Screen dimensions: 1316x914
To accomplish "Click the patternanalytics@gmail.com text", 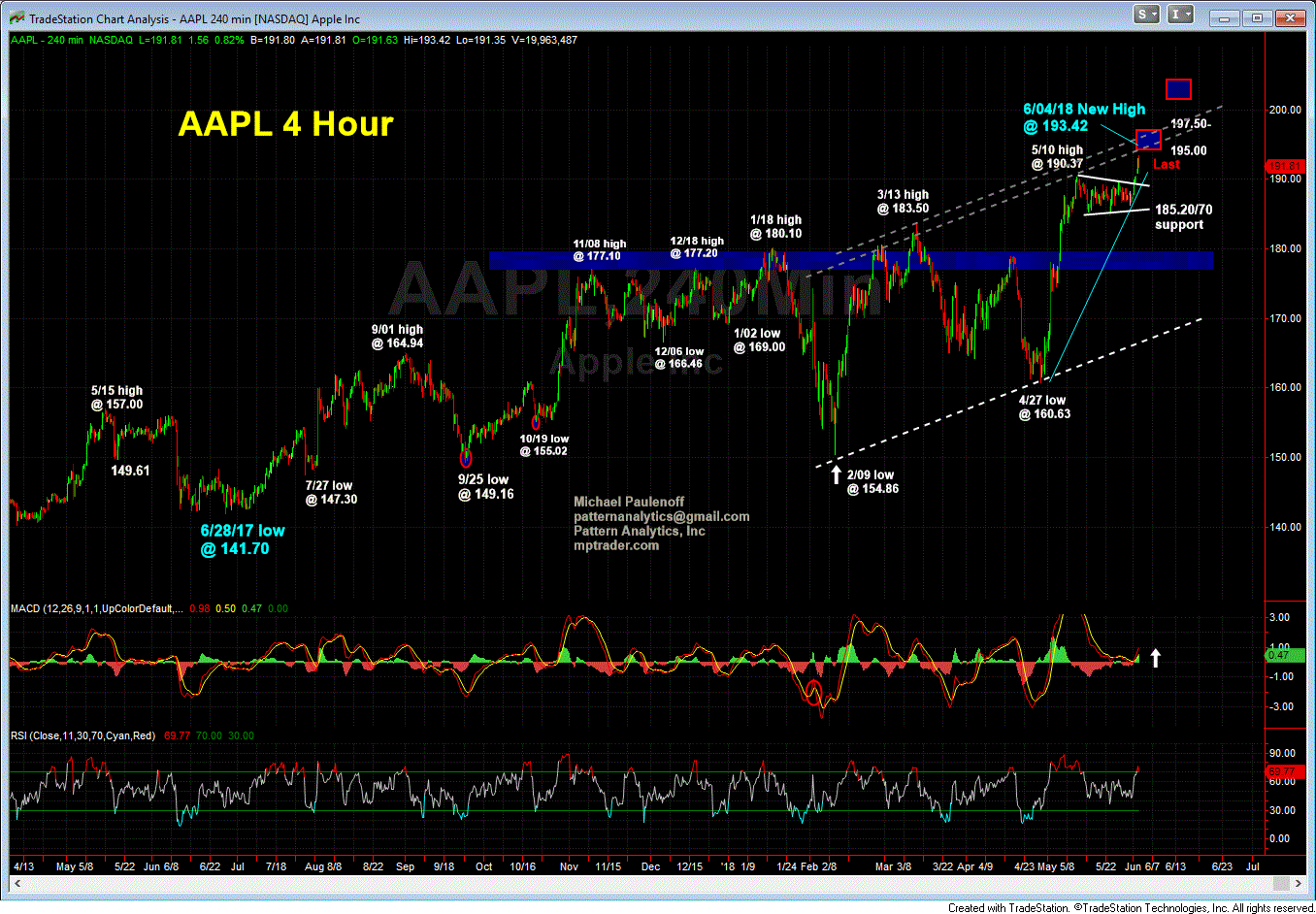I will tap(661, 516).
